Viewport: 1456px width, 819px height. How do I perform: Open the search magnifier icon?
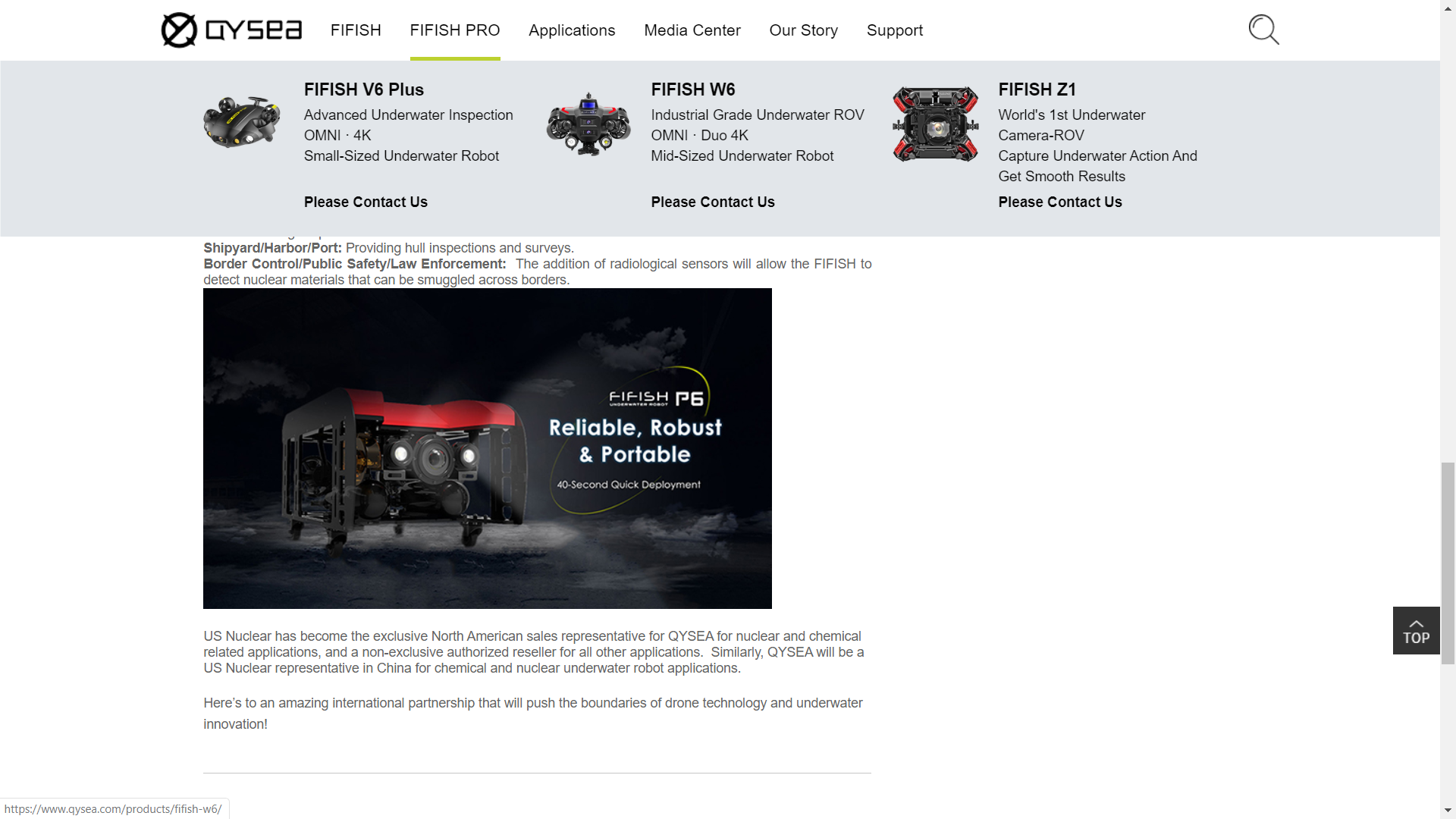1263,30
